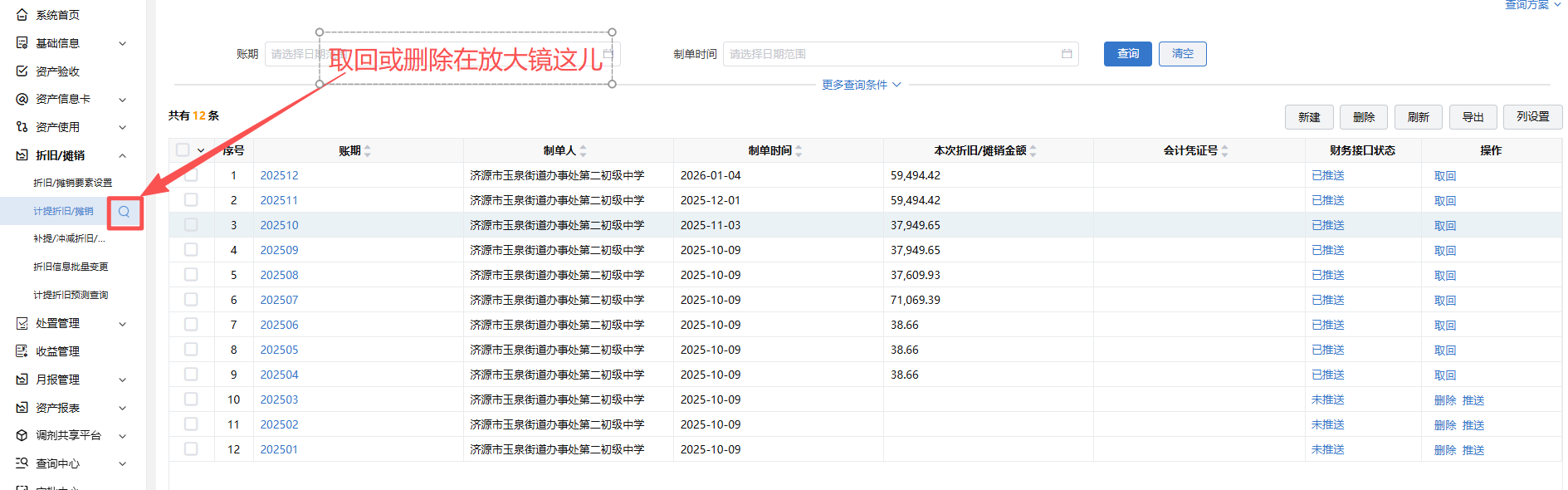Sort by 制单时间 column arrows

click(x=799, y=151)
